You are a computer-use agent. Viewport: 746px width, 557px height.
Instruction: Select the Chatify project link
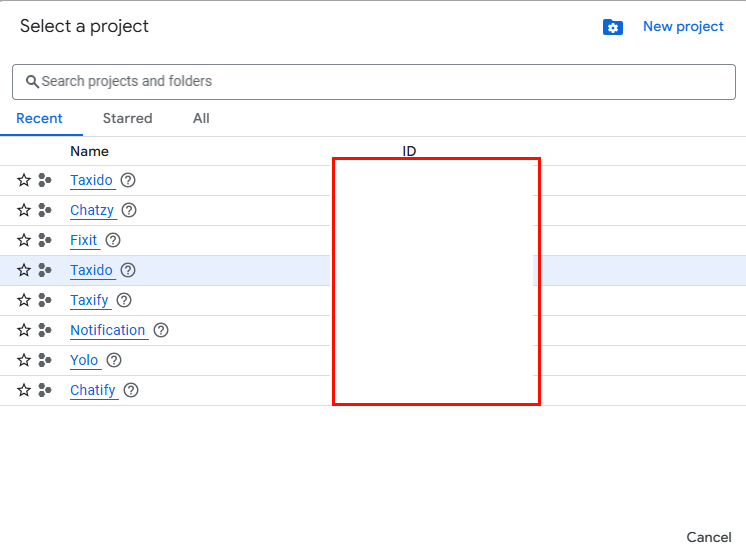[93, 390]
